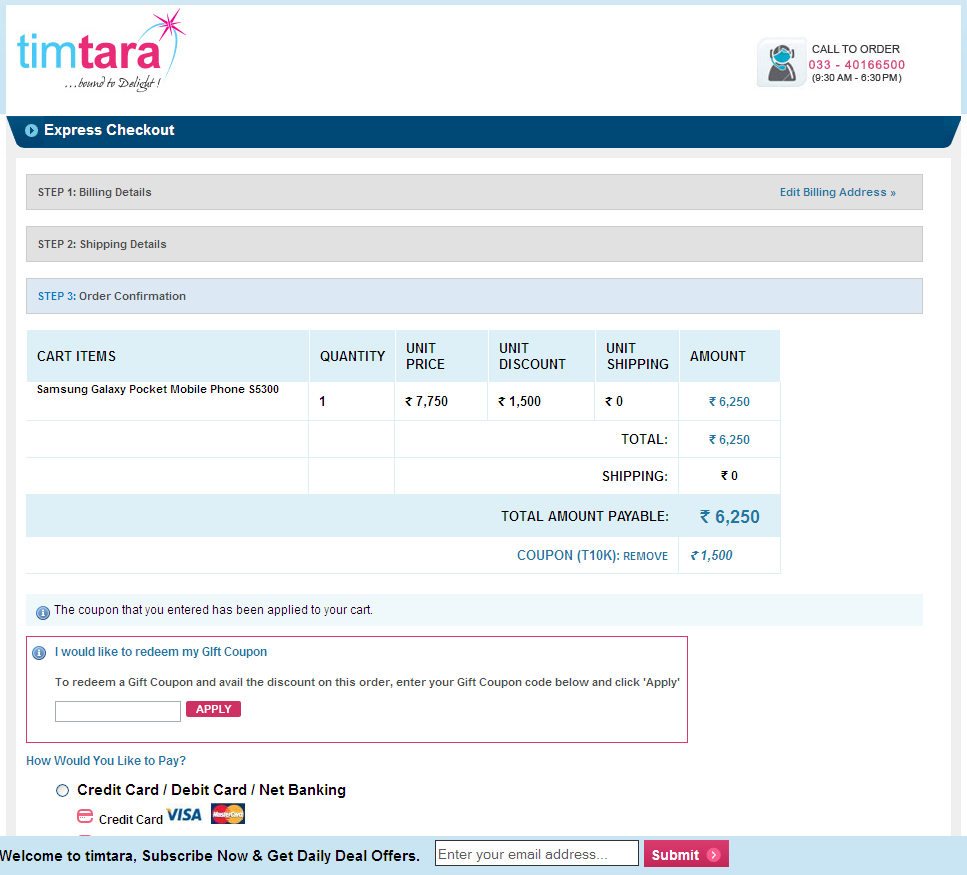
Task: Click the MasterCard logo
Action: pos(228,814)
